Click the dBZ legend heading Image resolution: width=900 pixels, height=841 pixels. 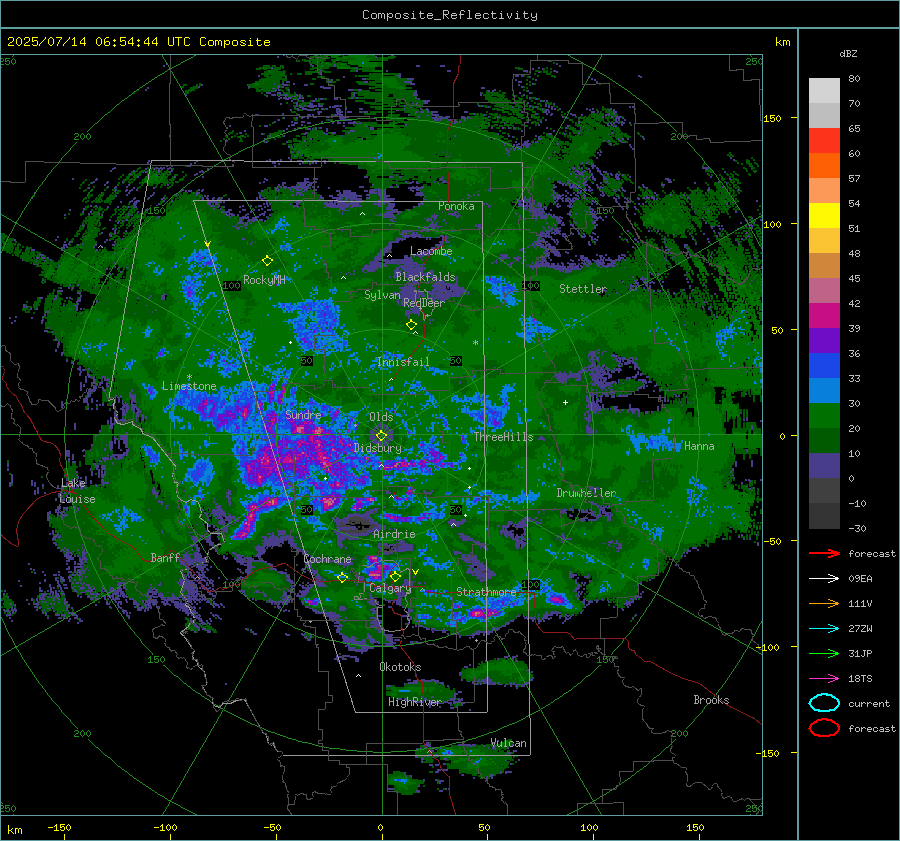(x=848, y=54)
